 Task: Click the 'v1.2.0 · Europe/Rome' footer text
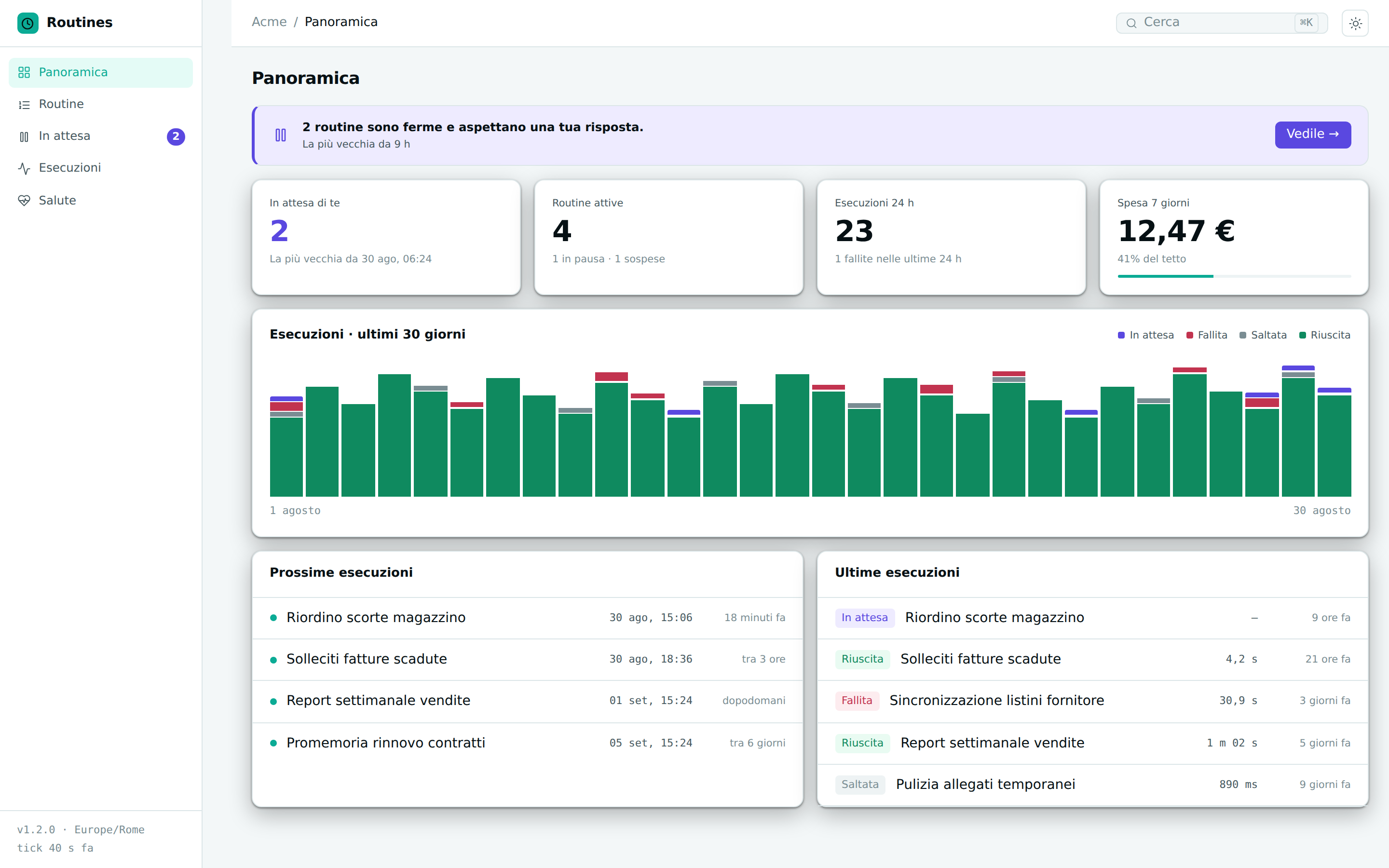81,830
